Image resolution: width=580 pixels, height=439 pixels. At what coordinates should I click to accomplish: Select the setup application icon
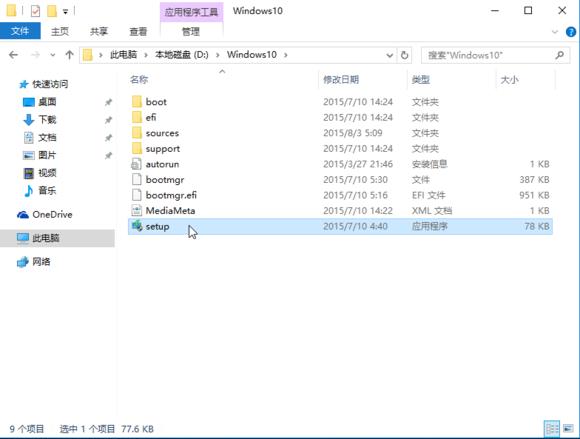(137, 226)
